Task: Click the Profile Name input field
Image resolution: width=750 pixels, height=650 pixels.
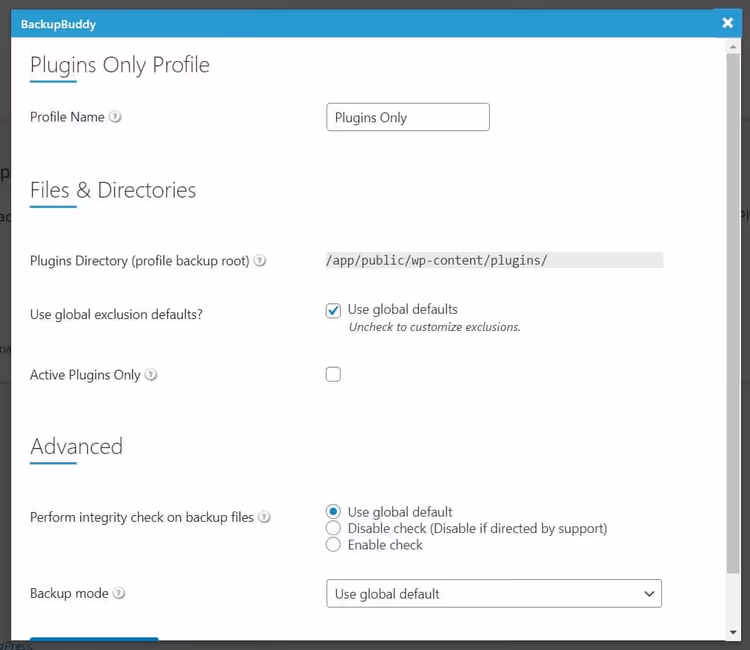Action: (408, 117)
